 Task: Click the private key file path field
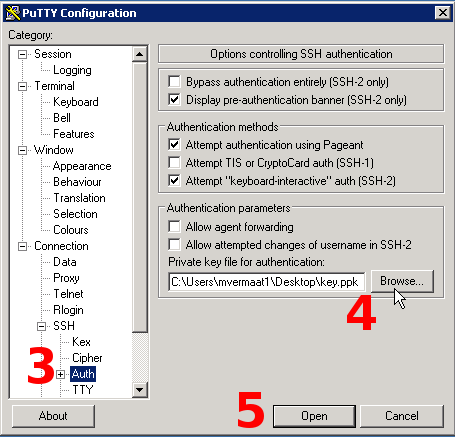point(266,282)
